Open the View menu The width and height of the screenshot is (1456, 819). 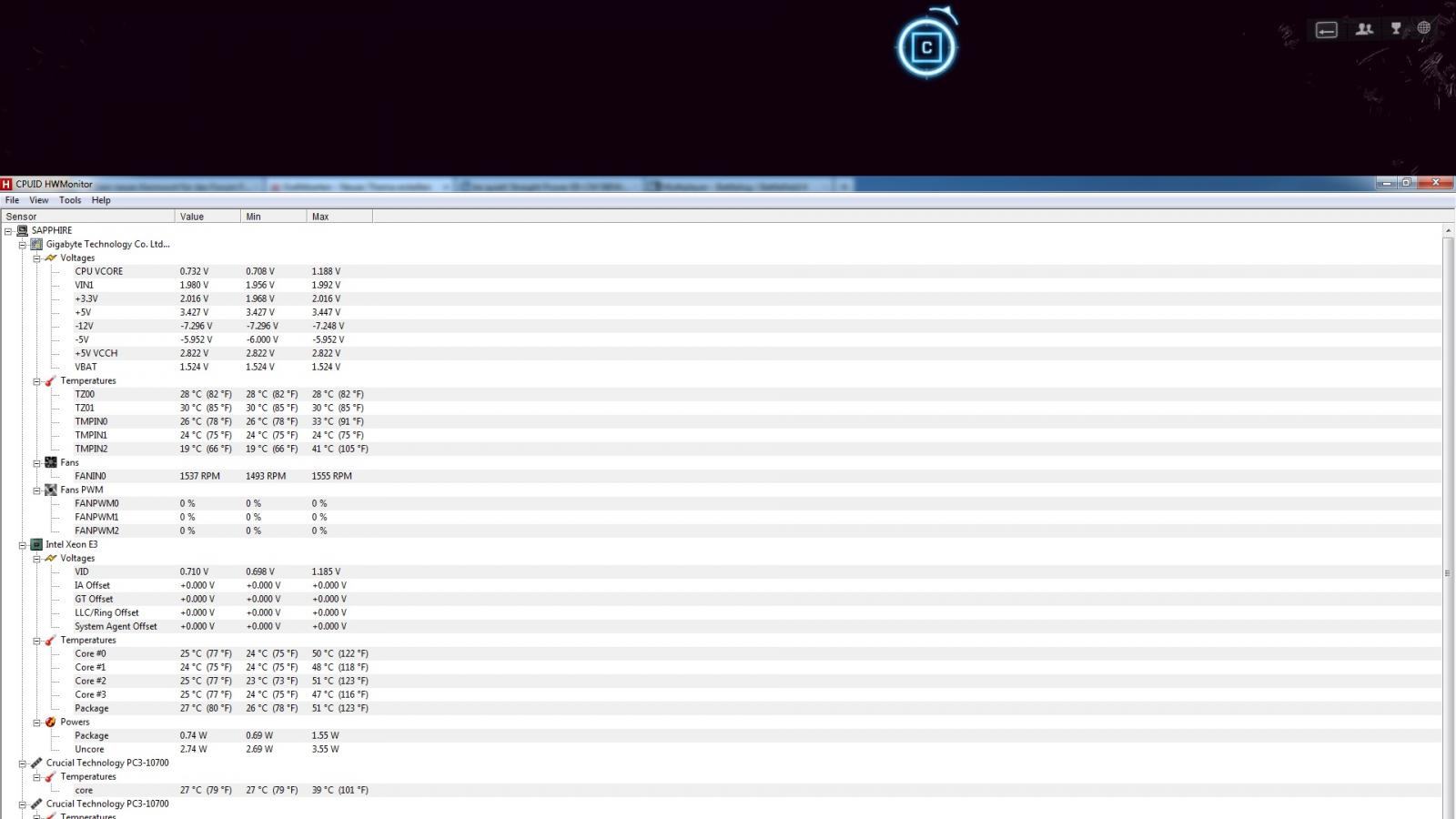click(x=39, y=200)
